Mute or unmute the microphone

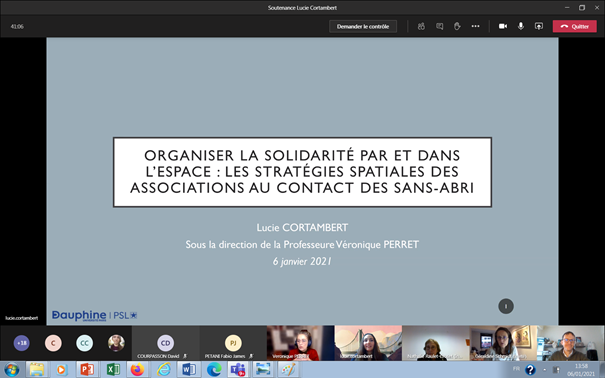pyautogui.click(x=521, y=26)
